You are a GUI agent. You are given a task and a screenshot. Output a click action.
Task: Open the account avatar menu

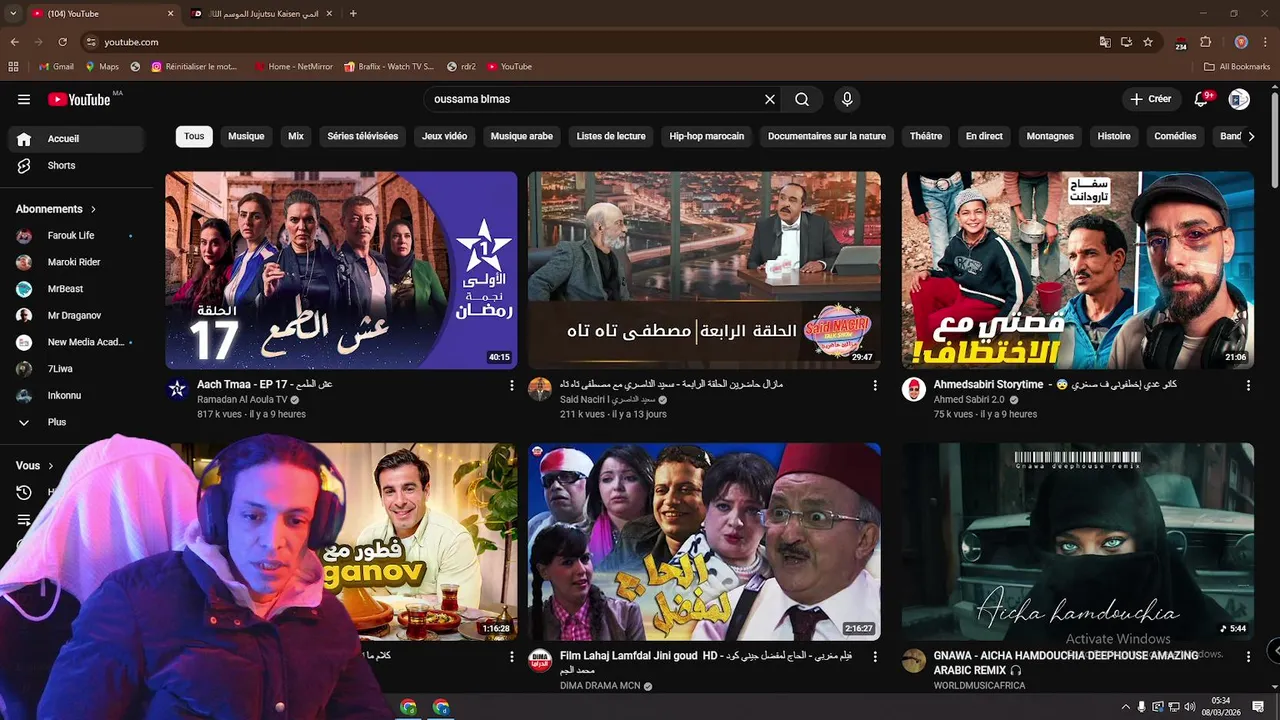point(1239,99)
